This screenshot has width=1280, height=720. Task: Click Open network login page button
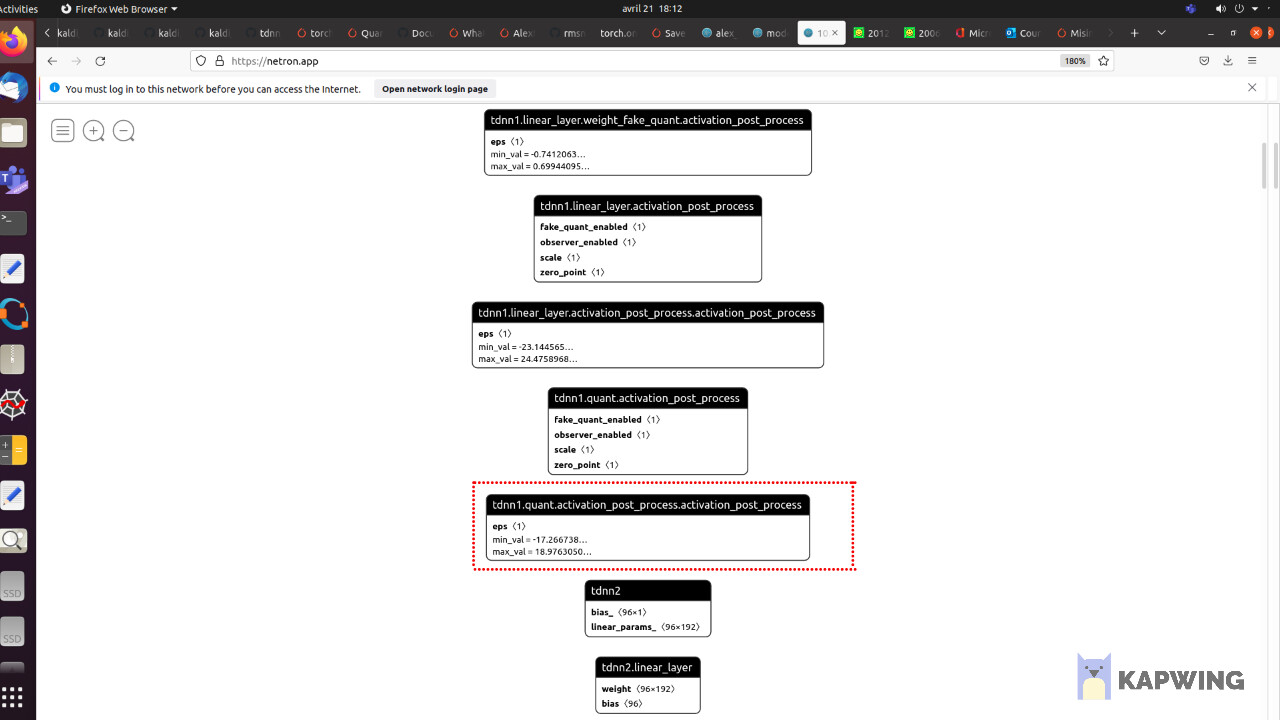point(435,89)
